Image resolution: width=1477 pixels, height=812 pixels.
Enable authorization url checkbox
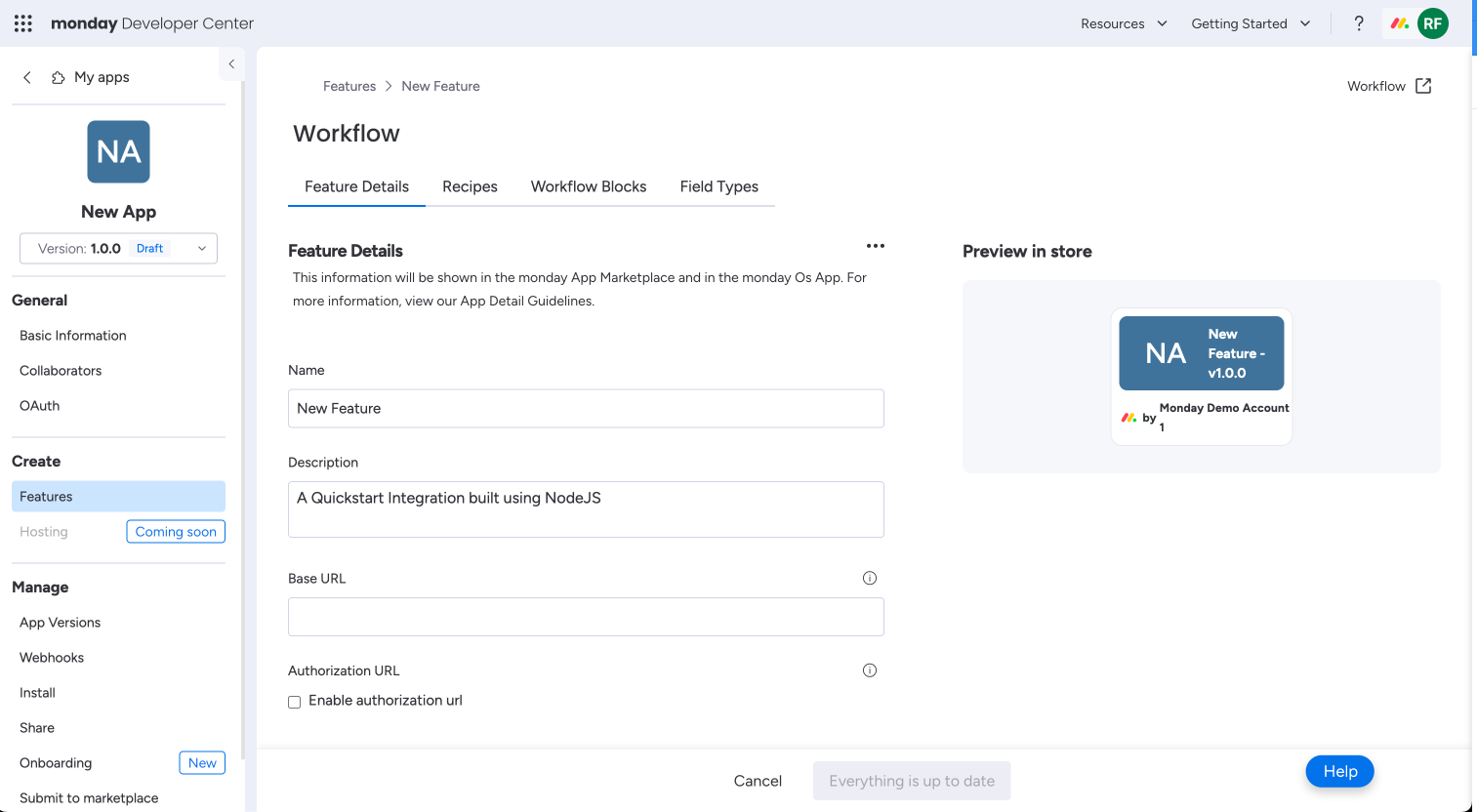tap(294, 702)
